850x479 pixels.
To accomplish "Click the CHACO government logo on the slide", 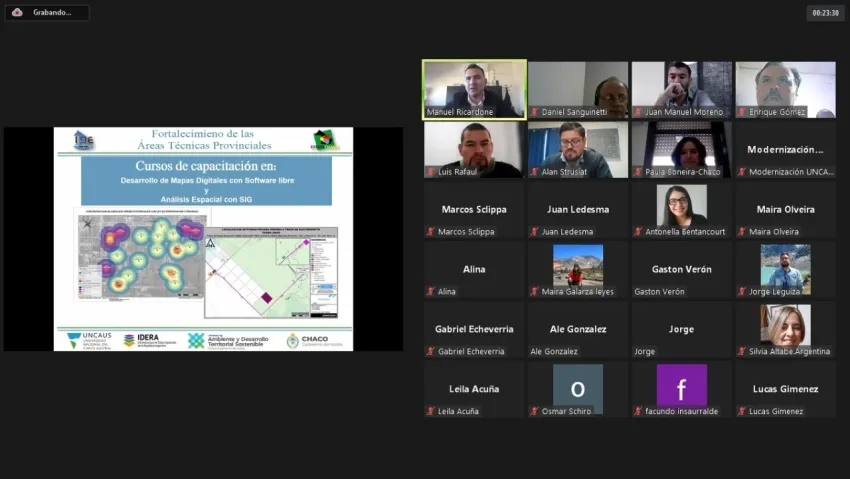I will click(x=314, y=340).
